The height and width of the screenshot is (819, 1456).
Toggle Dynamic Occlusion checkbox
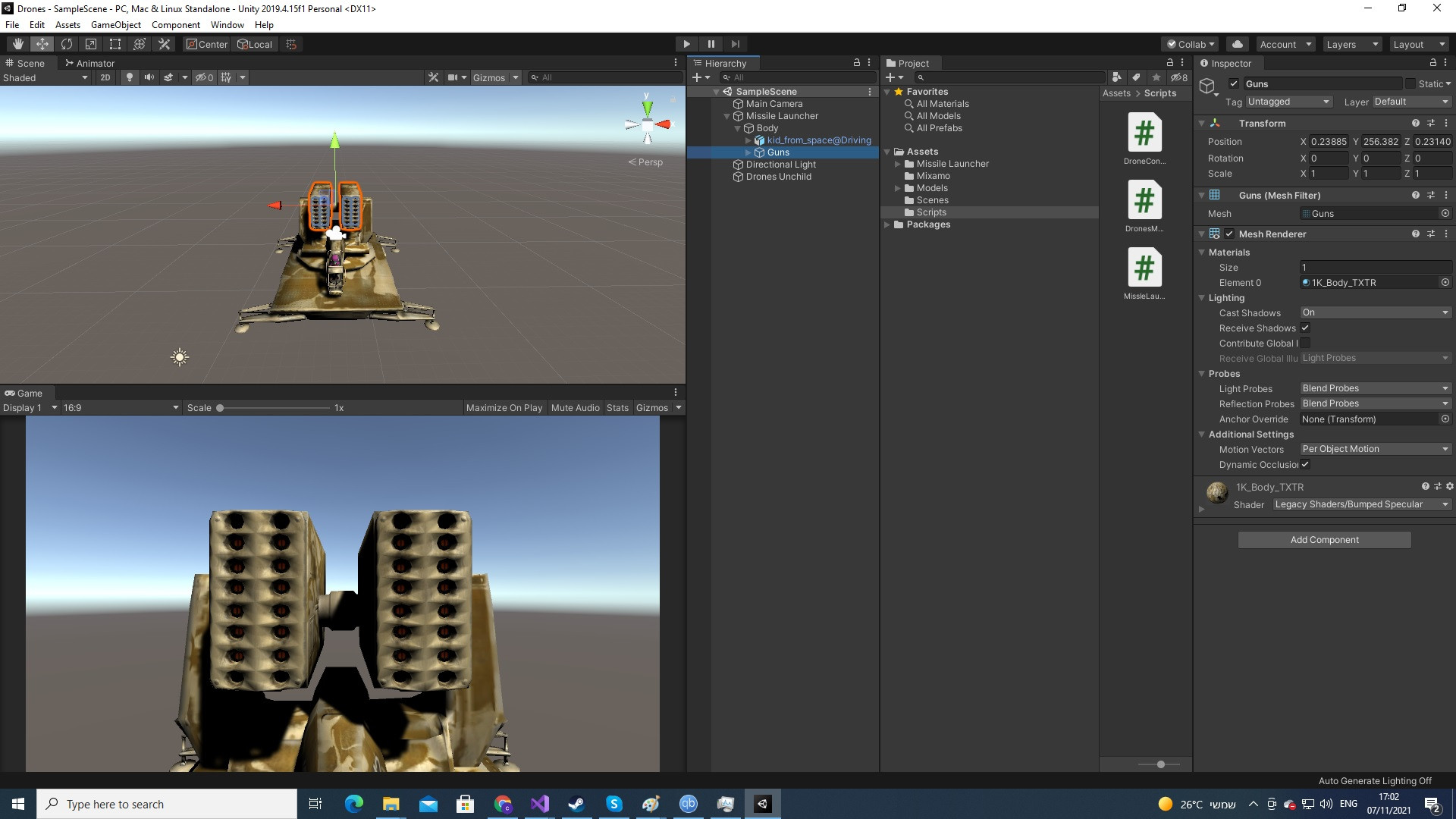(x=1305, y=465)
